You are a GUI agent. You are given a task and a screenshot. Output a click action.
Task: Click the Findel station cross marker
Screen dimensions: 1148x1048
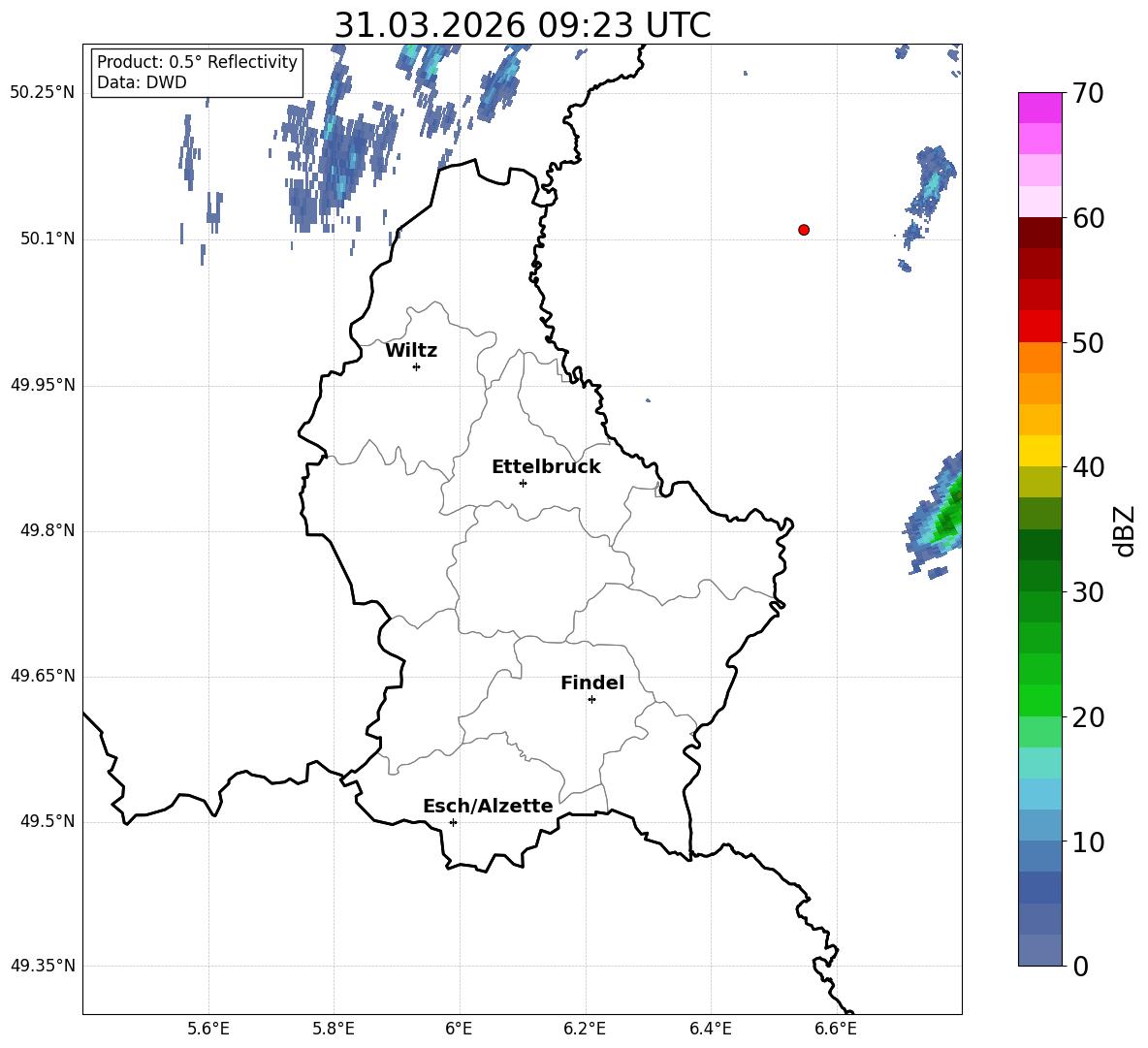pyautogui.click(x=591, y=700)
